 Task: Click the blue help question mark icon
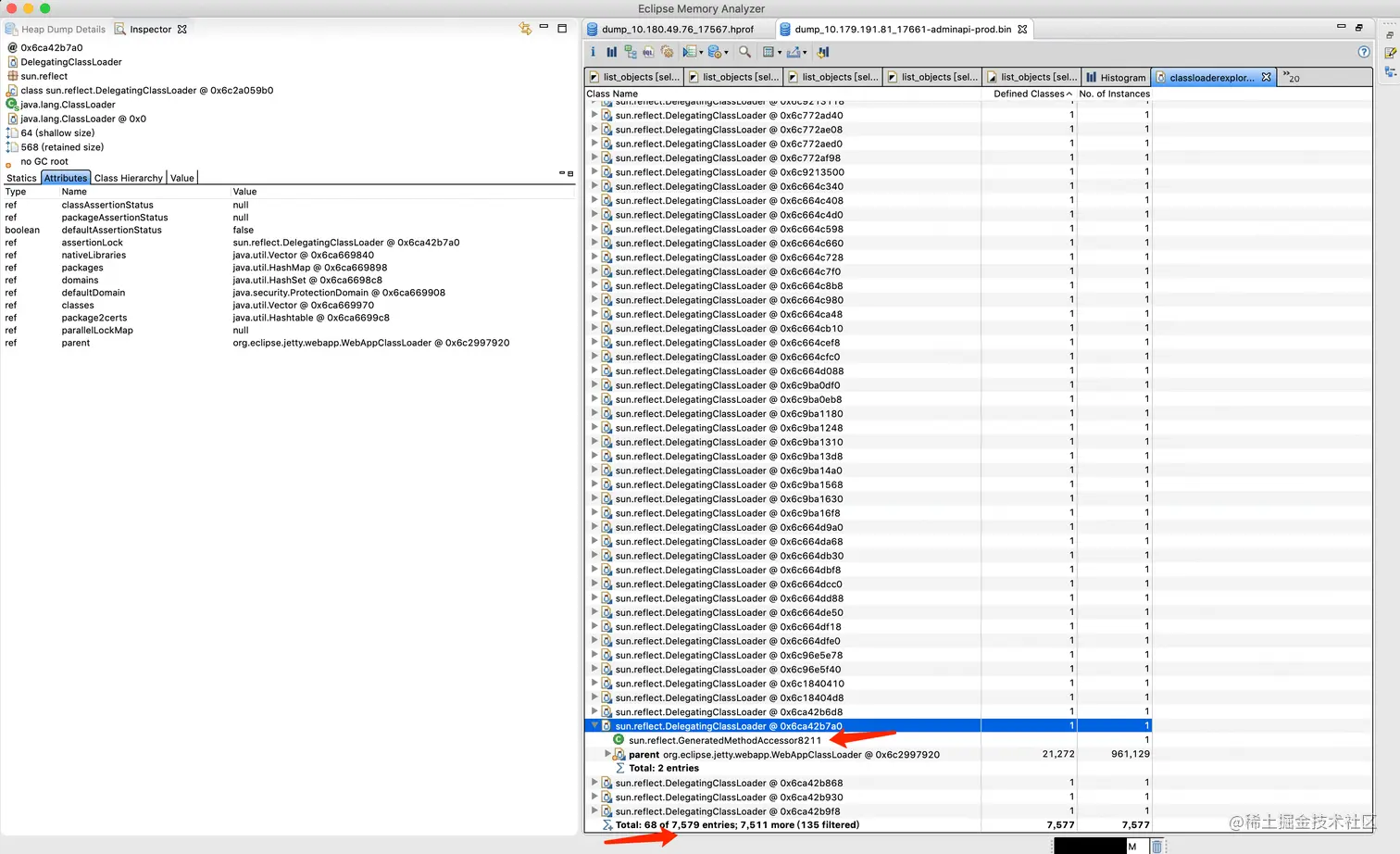[x=1363, y=52]
